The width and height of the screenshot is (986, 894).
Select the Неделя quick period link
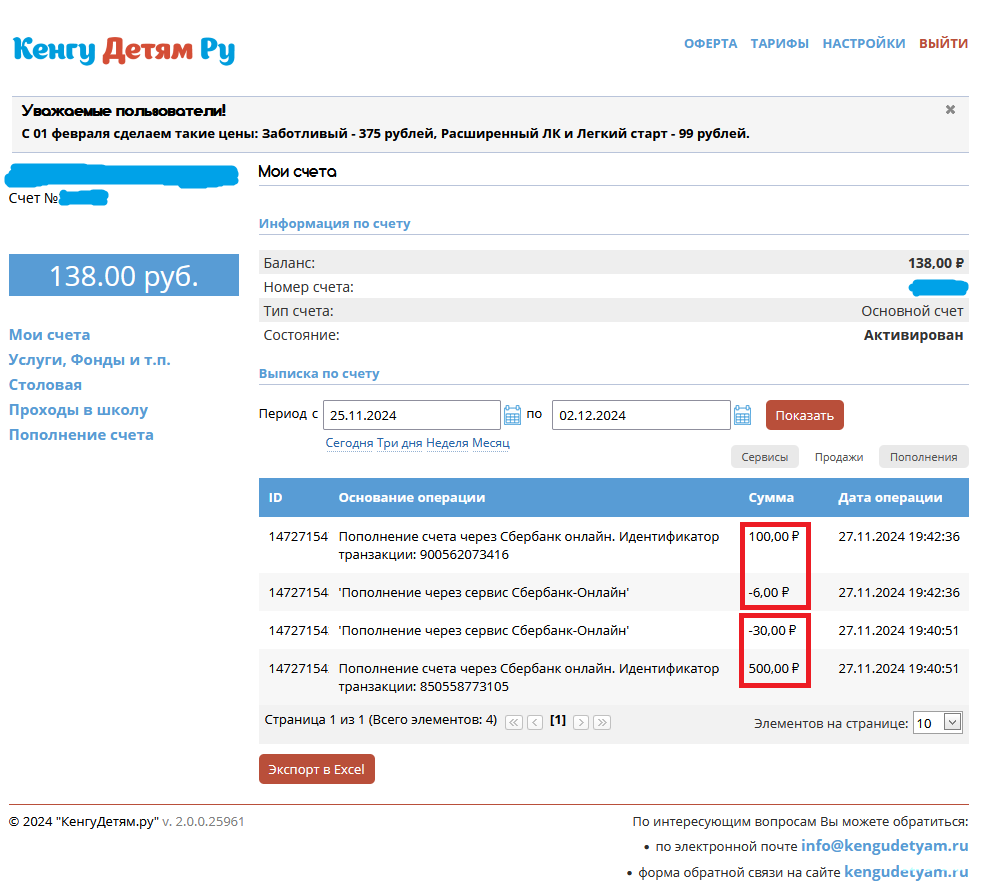(447, 443)
